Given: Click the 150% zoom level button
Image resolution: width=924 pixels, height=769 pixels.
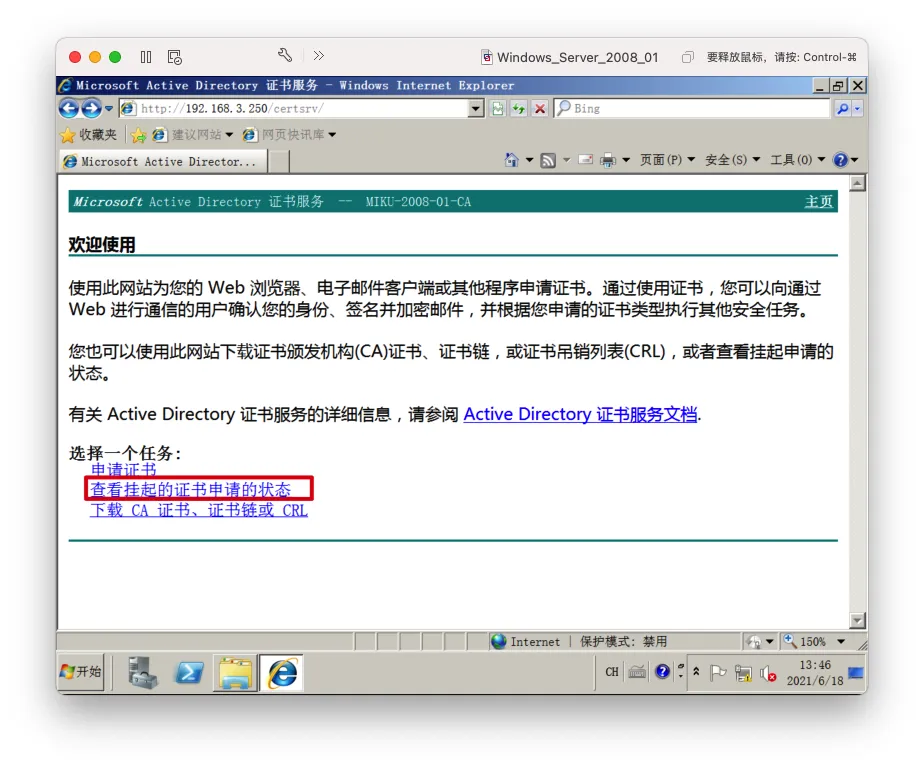Looking at the screenshot, I should pyautogui.click(x=805, y=641).
